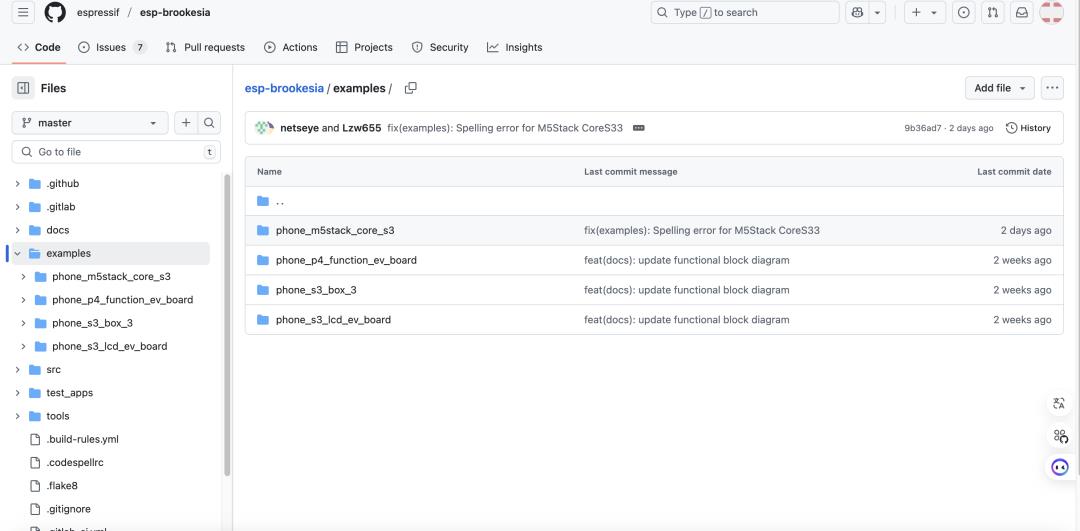Switch to the Security tab
Viewport: 1080px width, 531px height.
click(440, 48)
